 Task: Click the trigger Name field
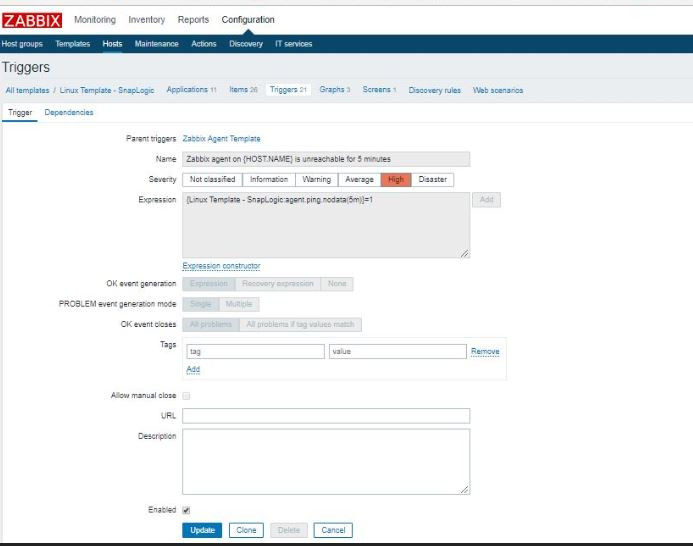pos(326,159)
